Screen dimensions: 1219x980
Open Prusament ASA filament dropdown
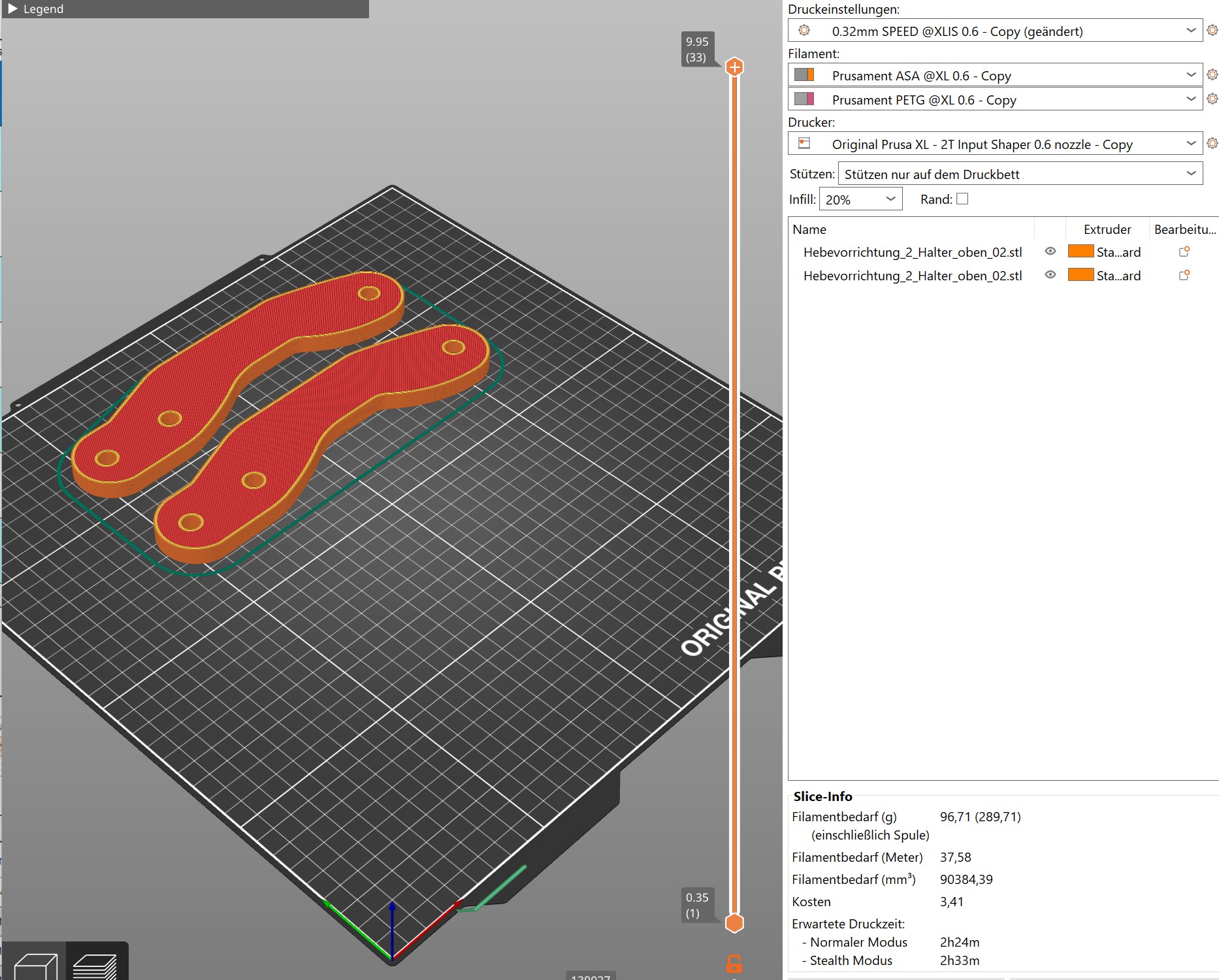coord(995,75)
